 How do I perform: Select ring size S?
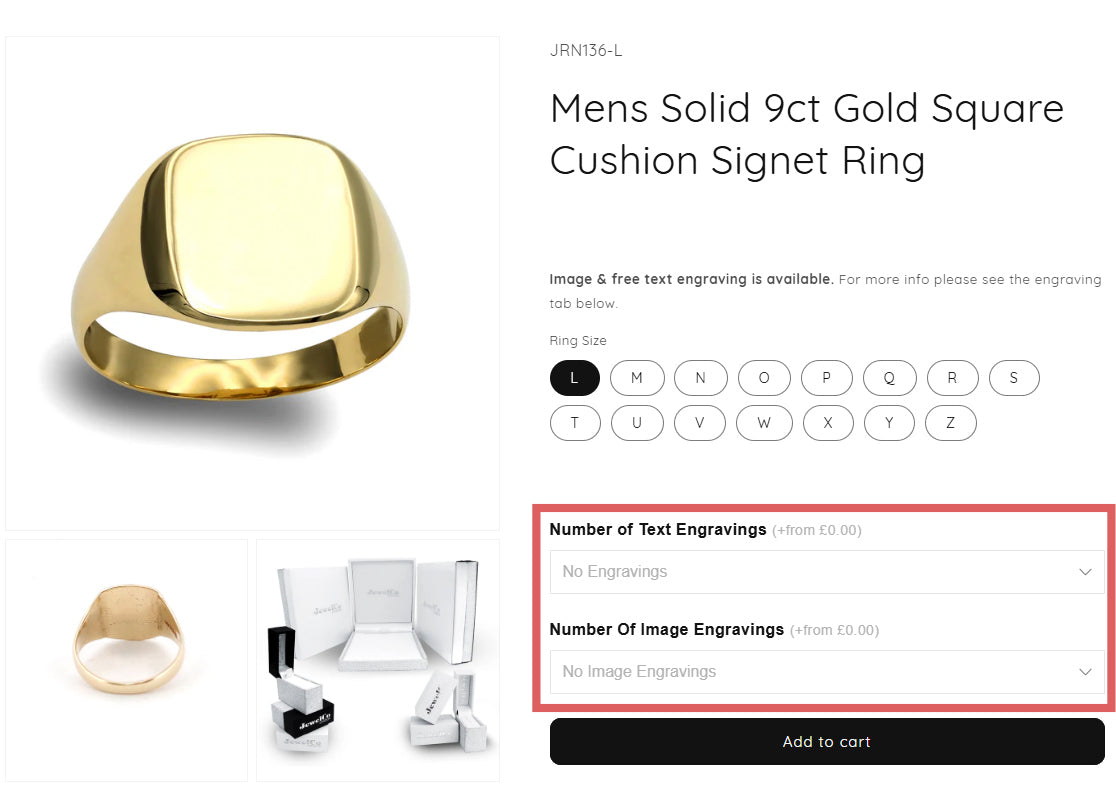click(1014, 378)
